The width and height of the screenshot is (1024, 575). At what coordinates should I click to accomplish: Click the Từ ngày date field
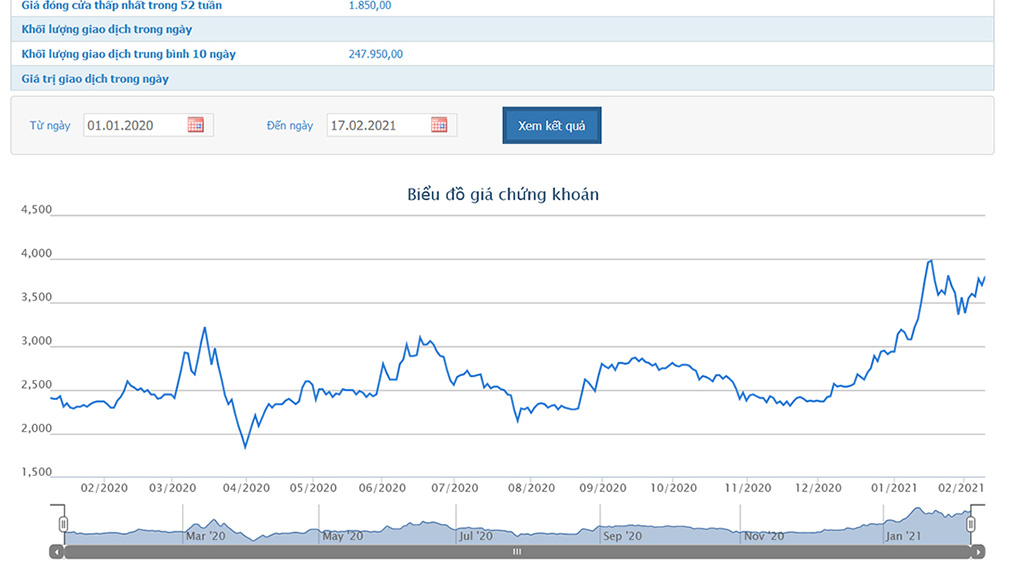point(134,125)
